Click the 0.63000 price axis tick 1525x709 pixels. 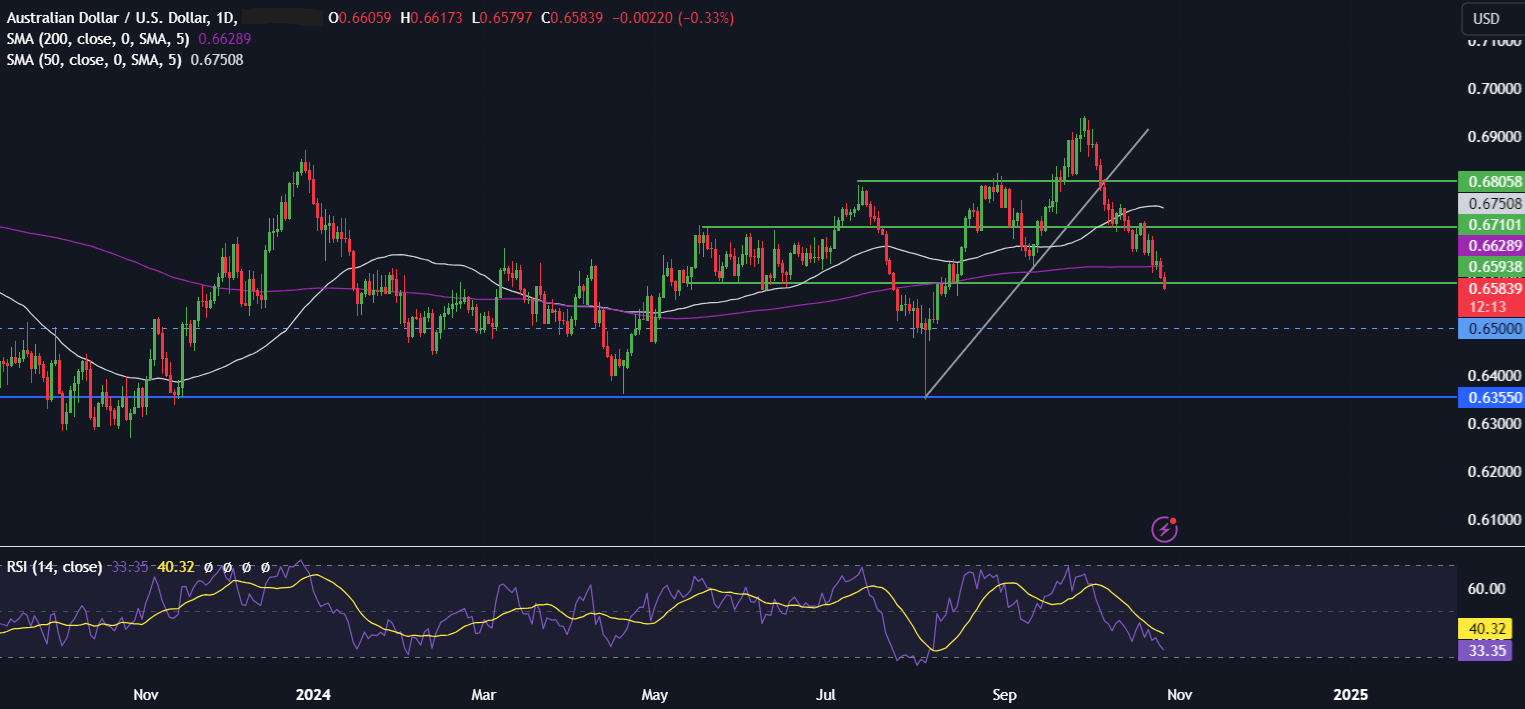tap(1495, 424)
